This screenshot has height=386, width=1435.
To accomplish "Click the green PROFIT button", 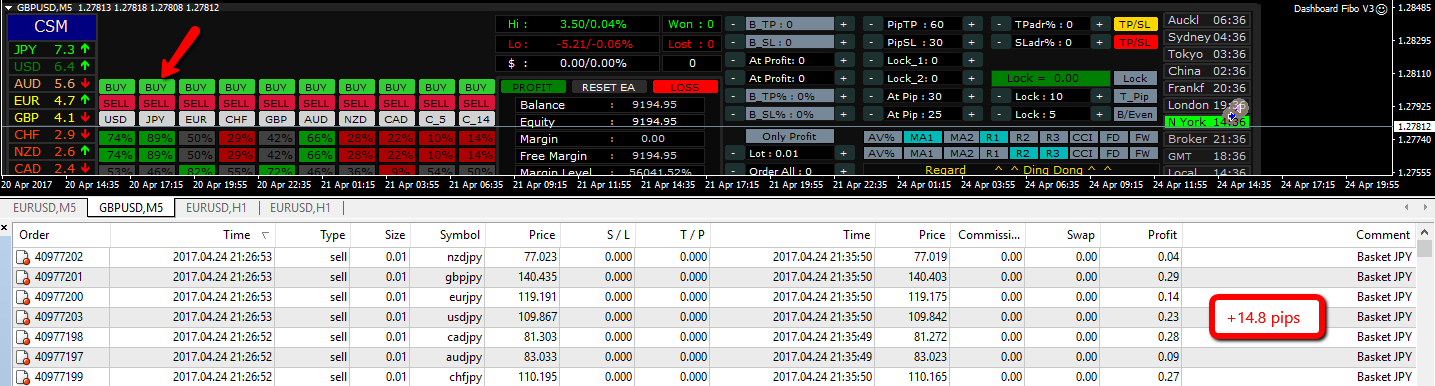I will point(532,87).
